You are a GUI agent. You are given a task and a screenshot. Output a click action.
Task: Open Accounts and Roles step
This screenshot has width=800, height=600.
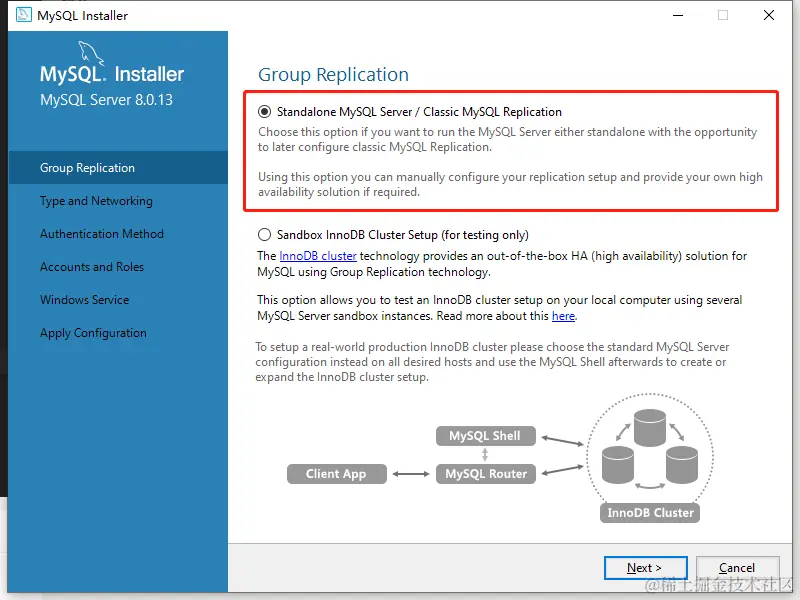[92, 267]
